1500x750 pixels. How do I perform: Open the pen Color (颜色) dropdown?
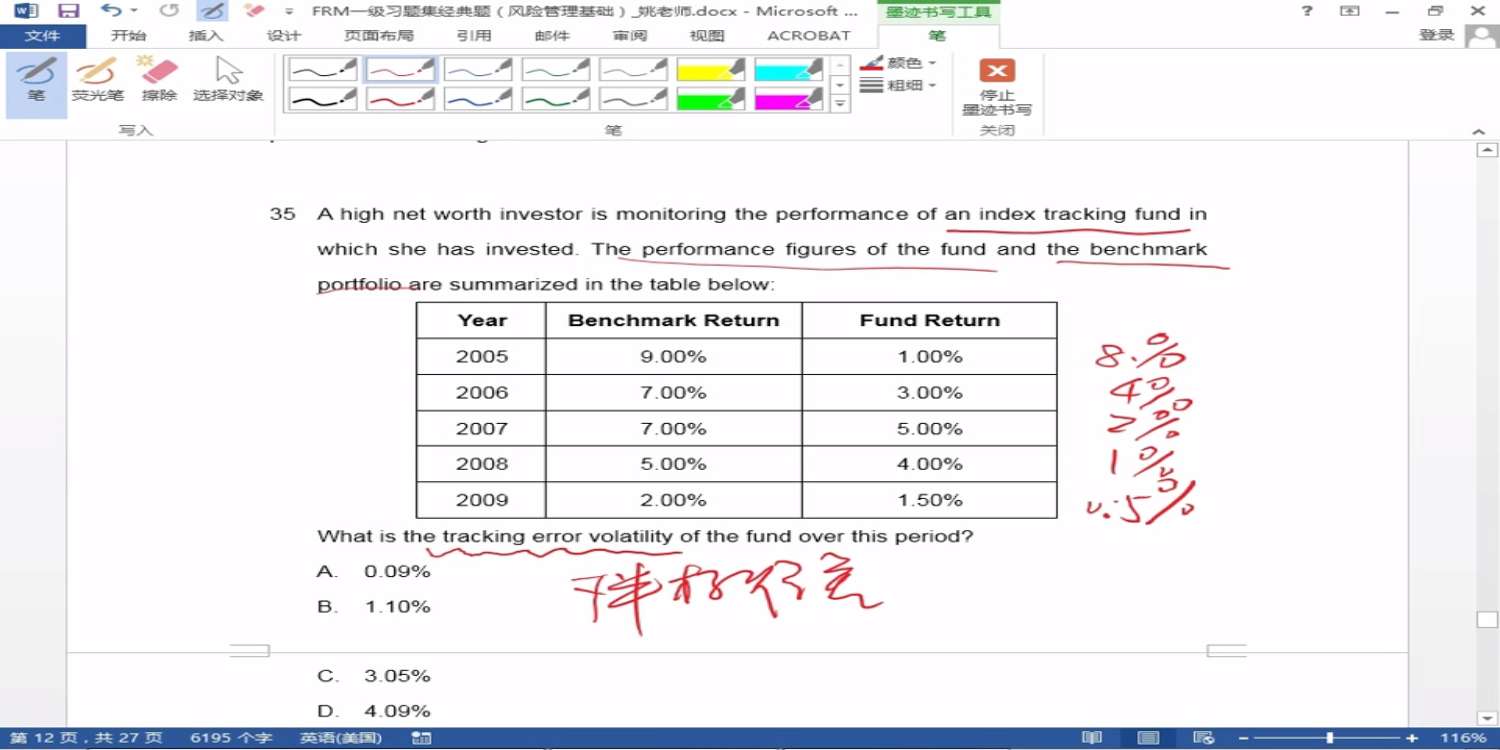click(x=899, y=63)
